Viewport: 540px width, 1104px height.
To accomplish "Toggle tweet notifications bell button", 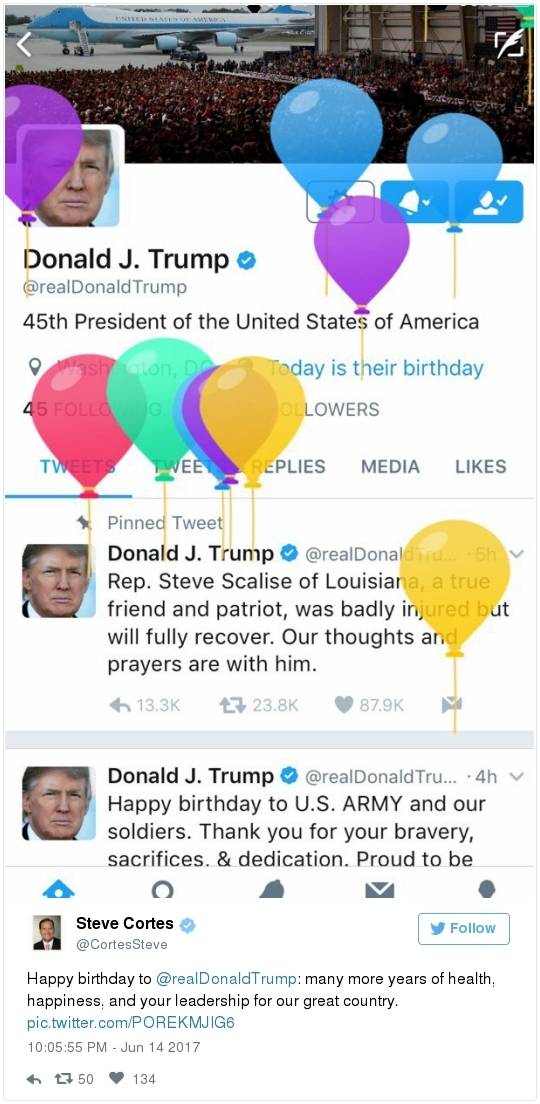I will coord(414,201).
